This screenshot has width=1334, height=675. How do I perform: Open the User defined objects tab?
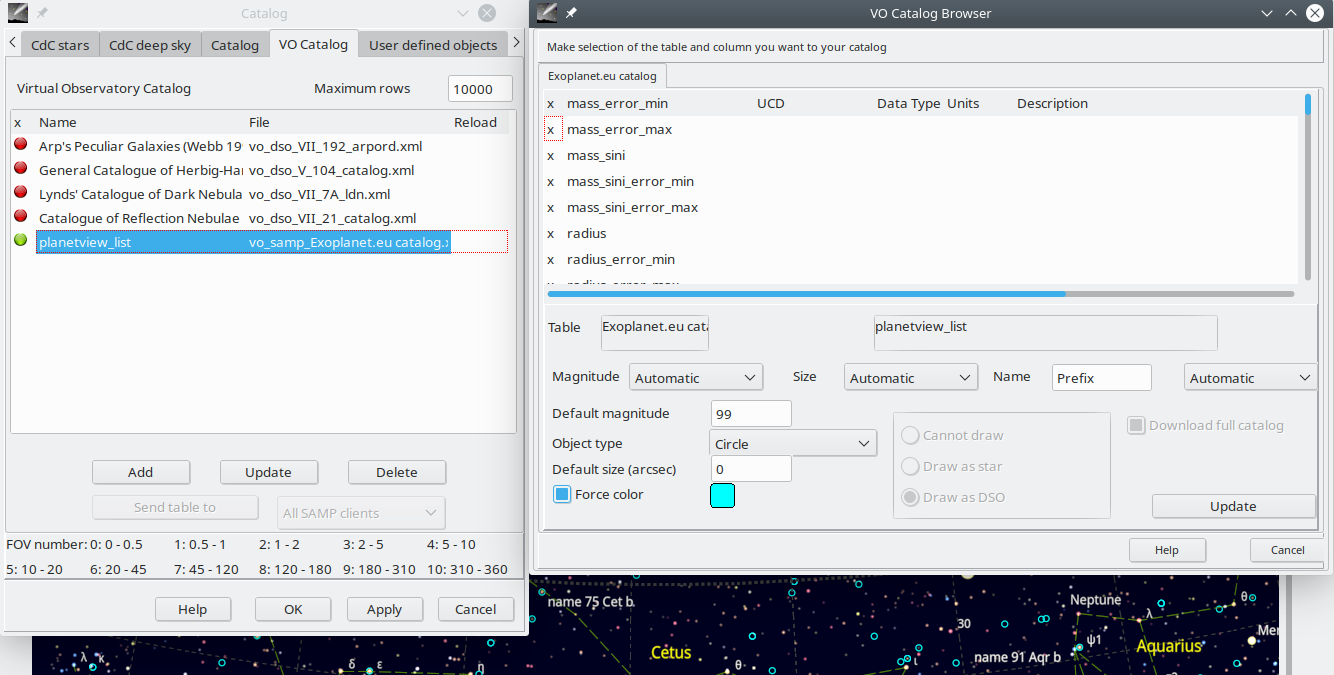(x=433, y=45)
